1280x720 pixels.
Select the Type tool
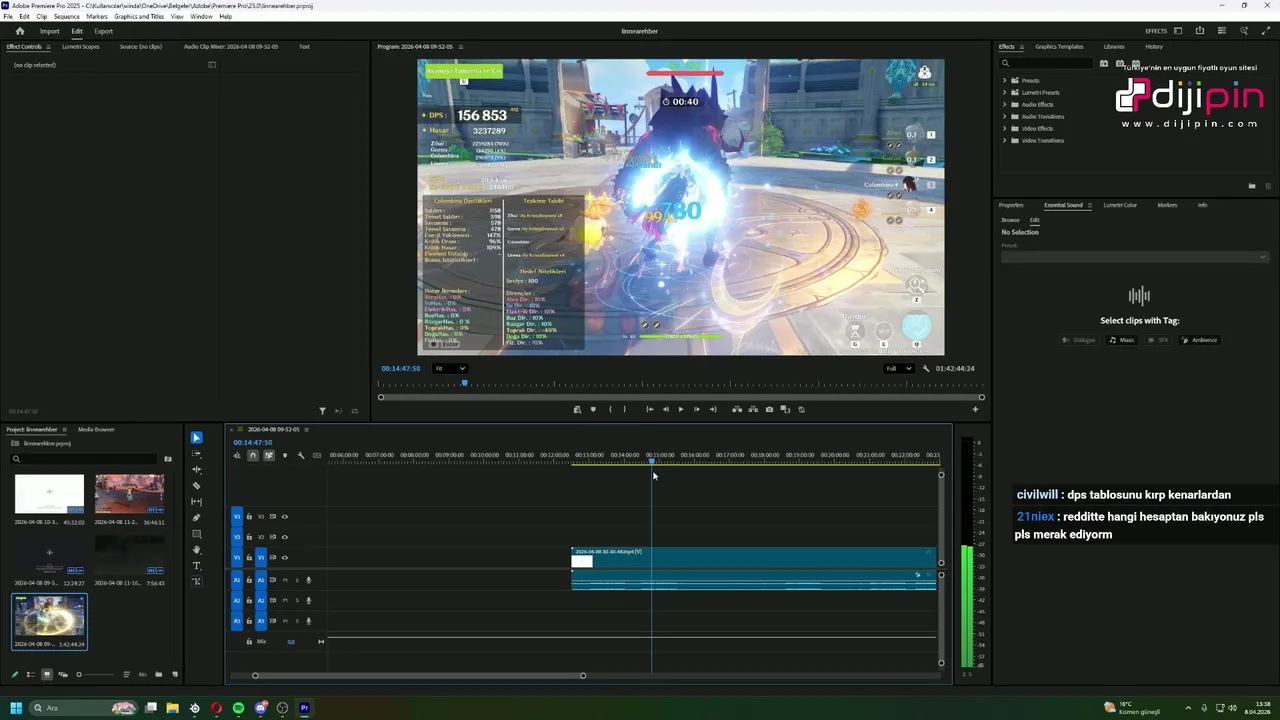(196, 566)
